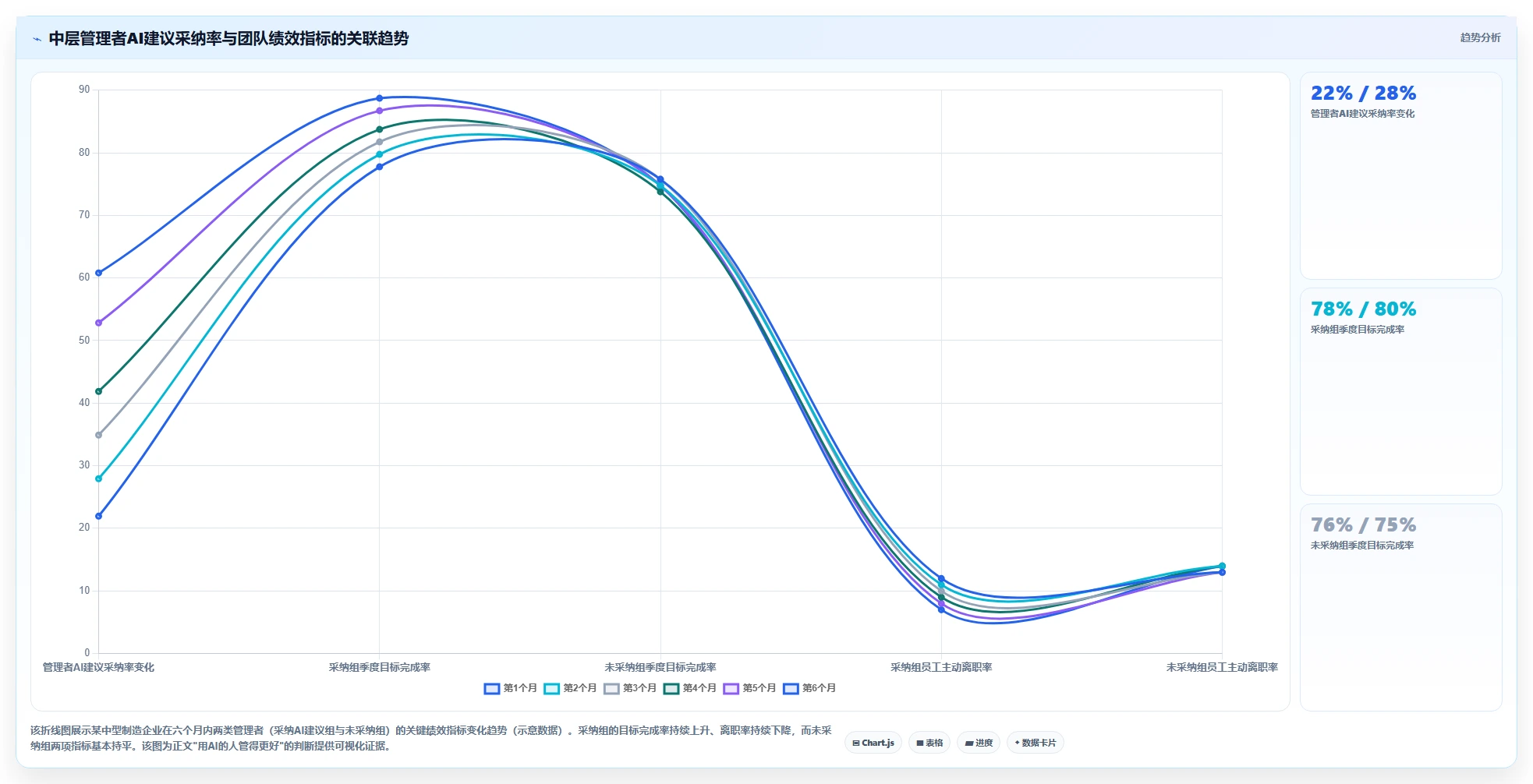Click the purple data point at 53 on the left axis

click(98, 323)
